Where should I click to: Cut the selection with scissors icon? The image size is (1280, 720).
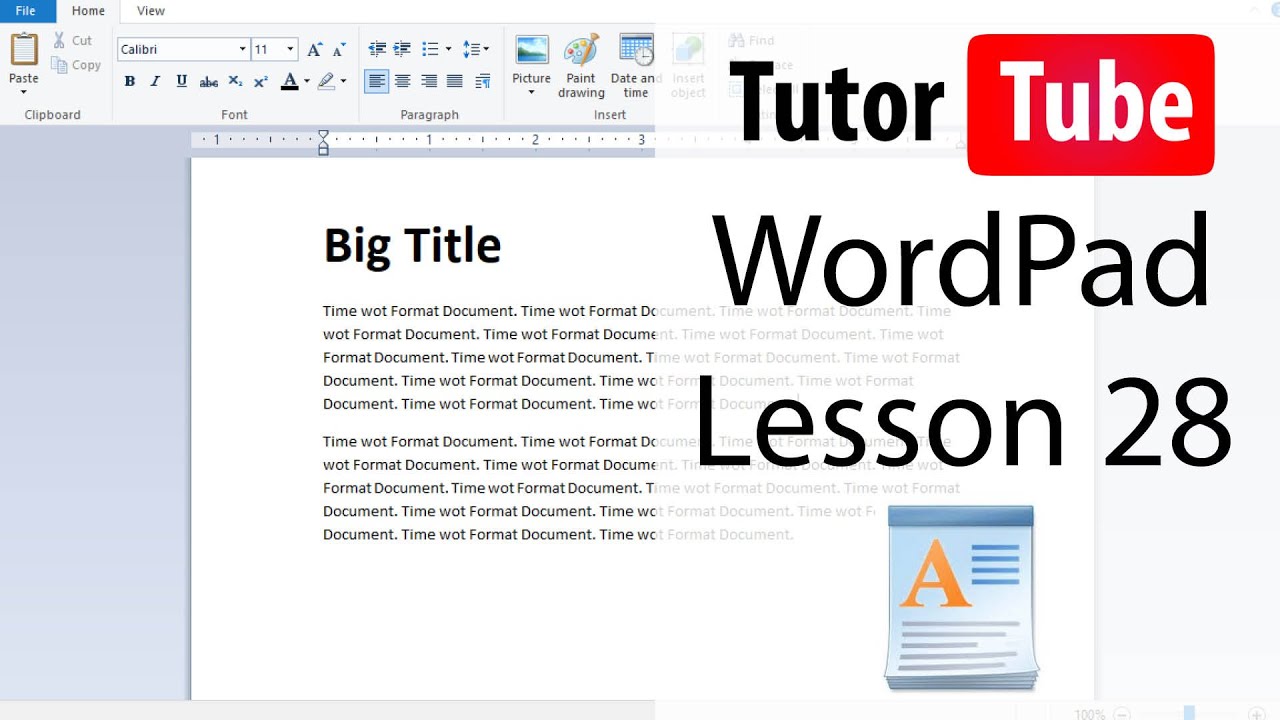pos(72,40)
